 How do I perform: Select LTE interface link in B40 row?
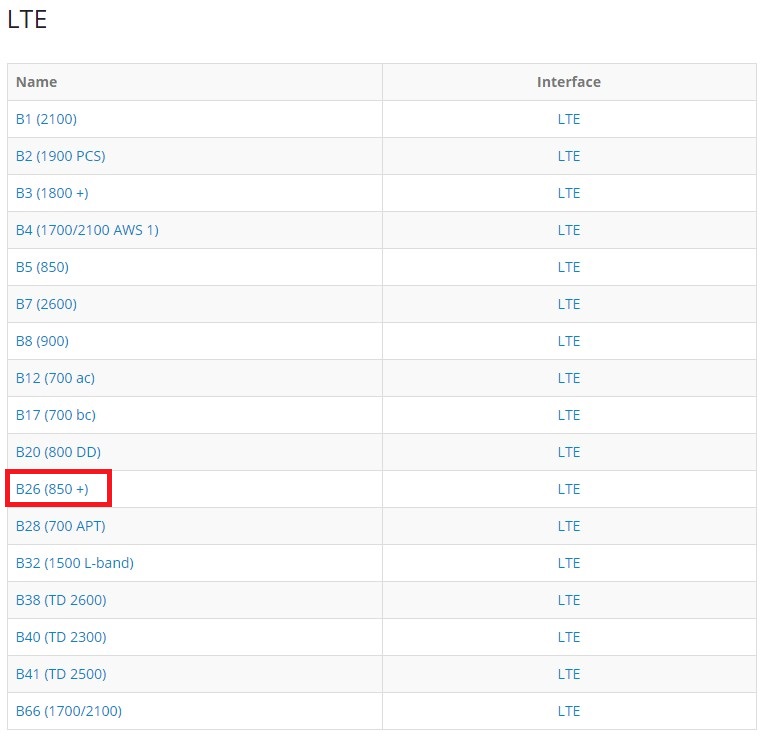point(569,637)
